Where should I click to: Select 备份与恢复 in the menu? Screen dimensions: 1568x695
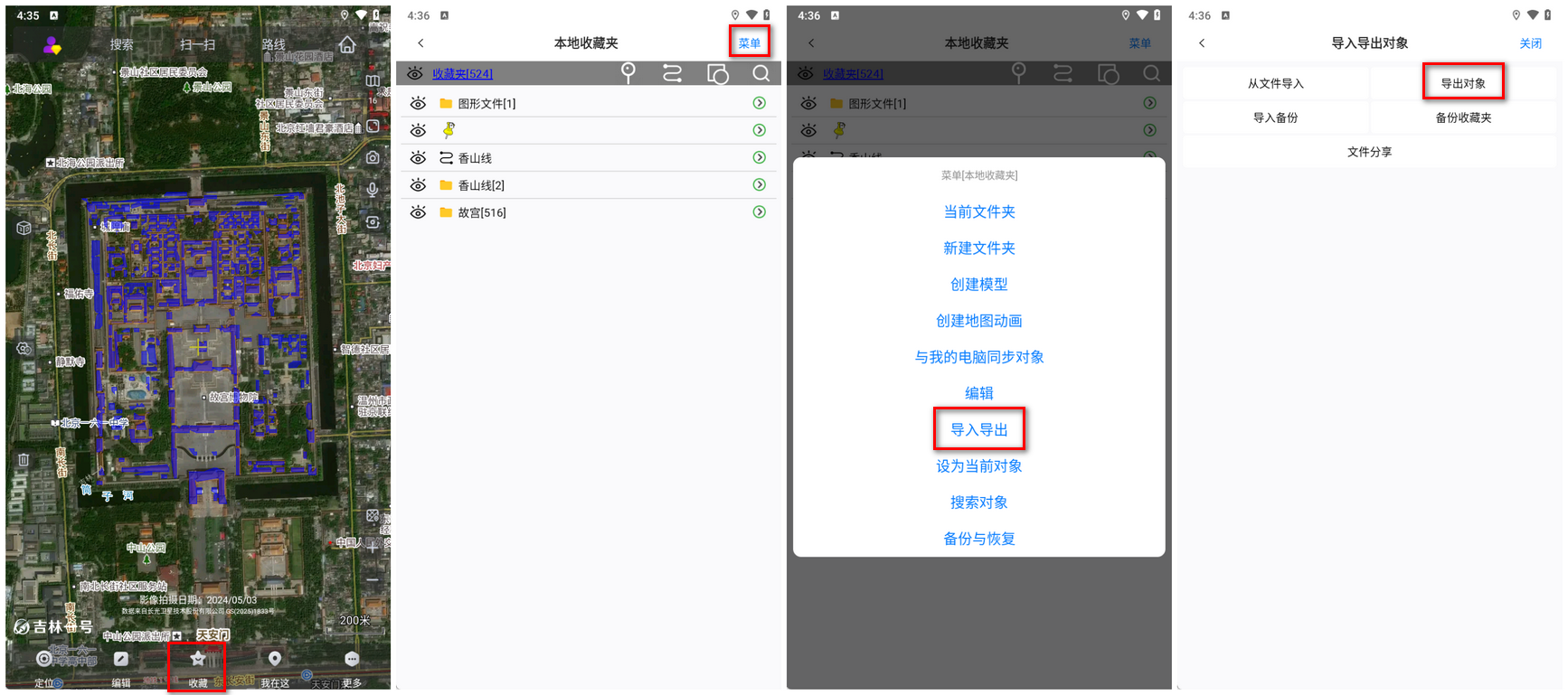point(979,539)
